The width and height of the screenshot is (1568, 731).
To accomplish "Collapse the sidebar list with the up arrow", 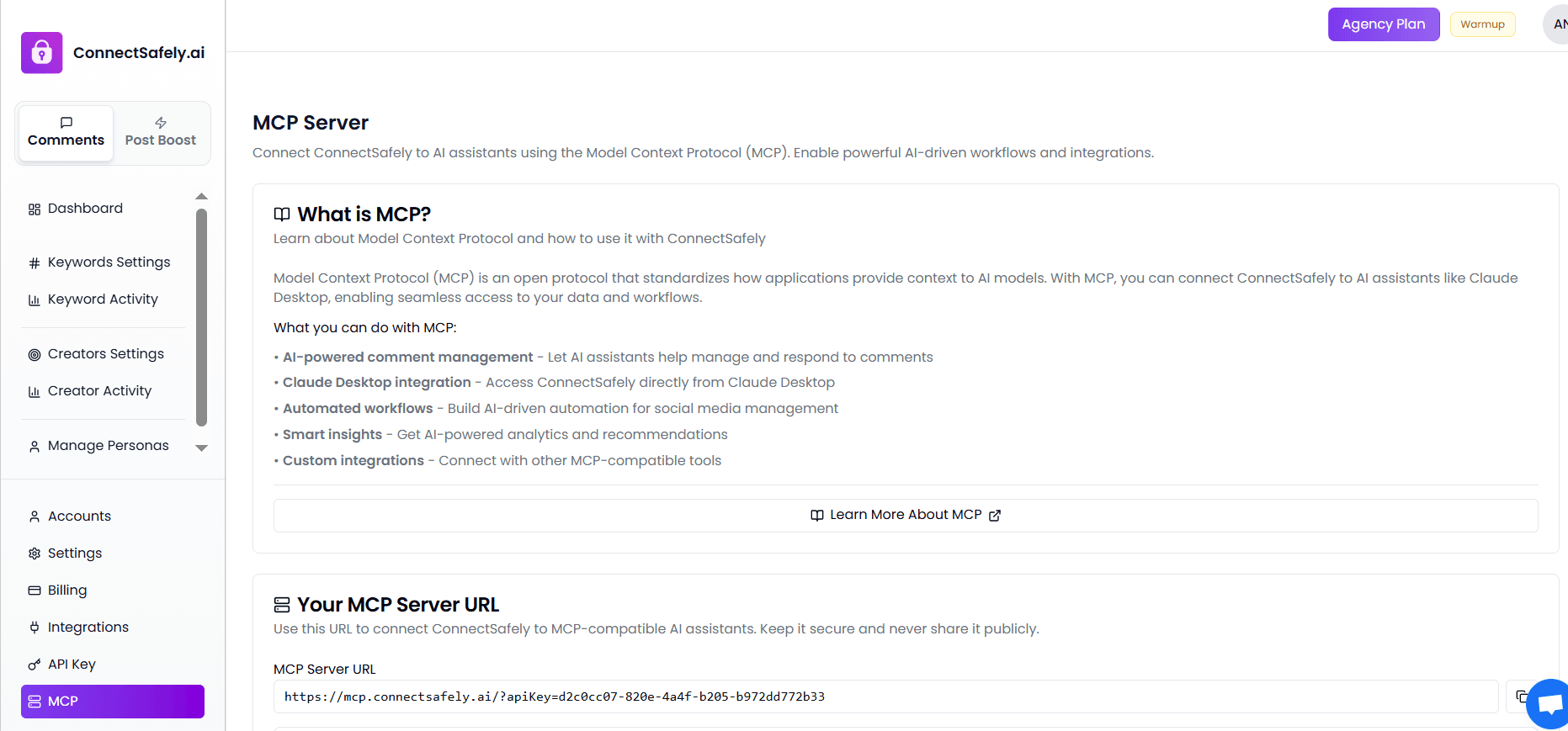I will [201, 196].
